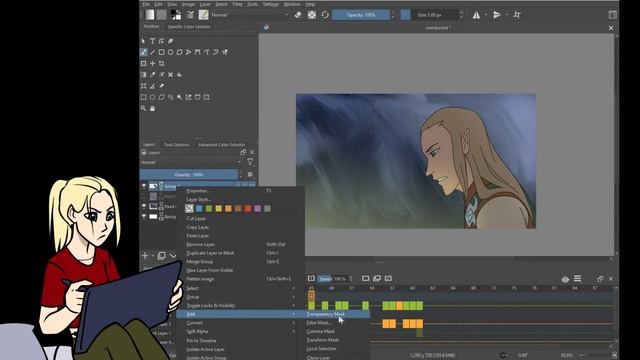Open vertical mirror options arrow

(x=507, y=15)
